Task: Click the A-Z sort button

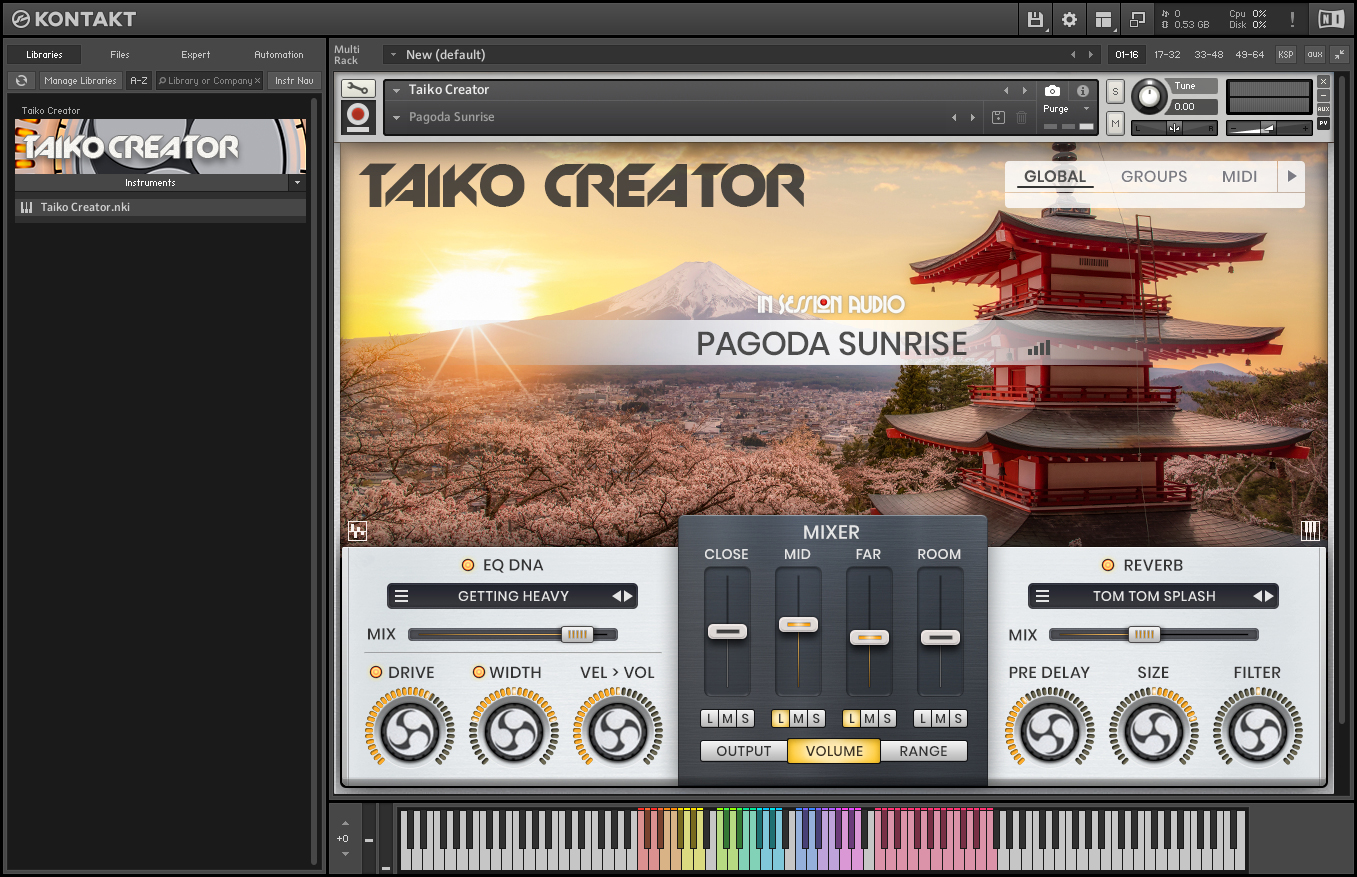Action: [139, 81]
